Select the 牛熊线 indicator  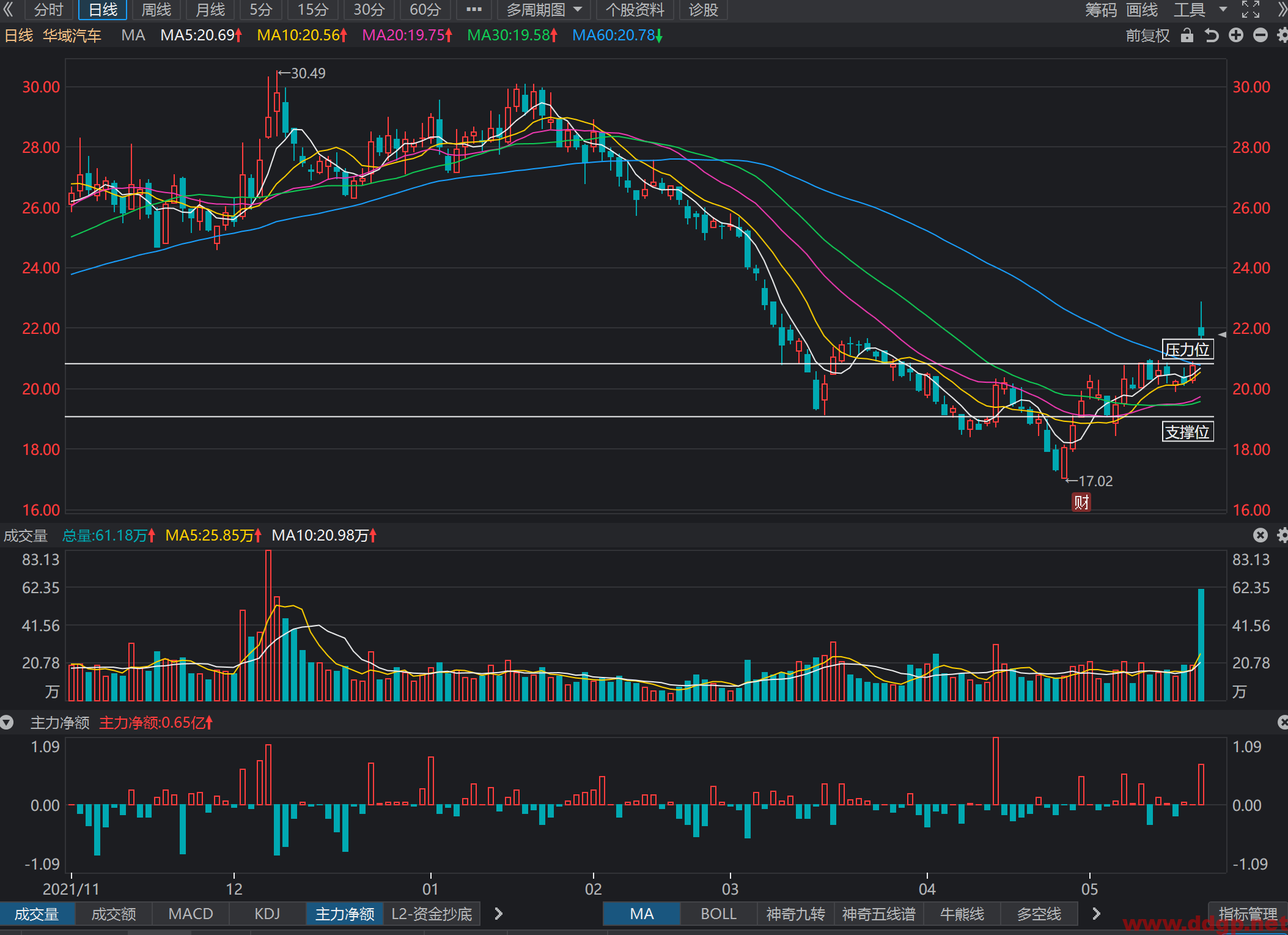click(962, 914)
